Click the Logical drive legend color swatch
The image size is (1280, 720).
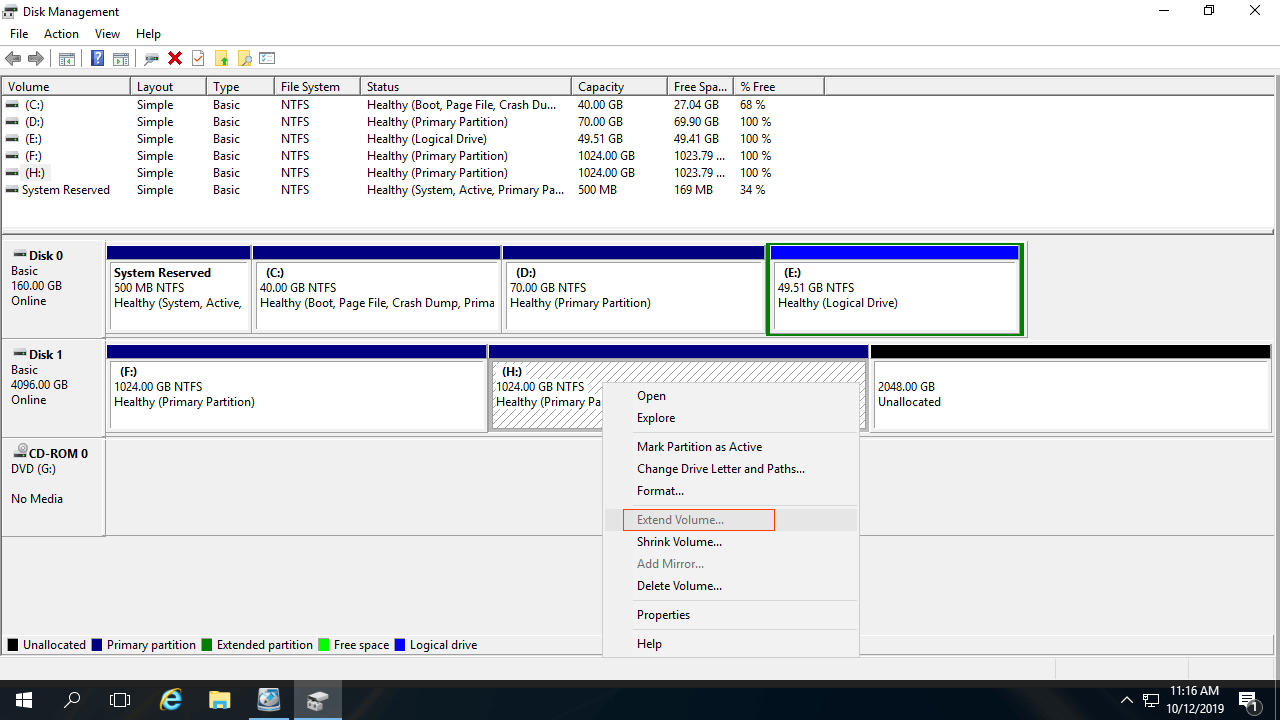[401, 645]
